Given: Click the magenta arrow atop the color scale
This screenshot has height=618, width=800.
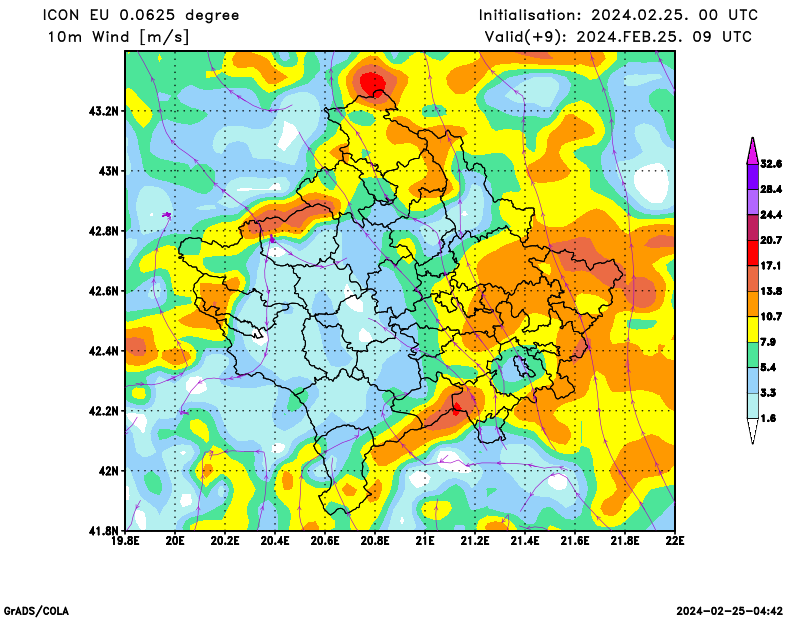Looking at the screenshot, I should coord(753,151).
